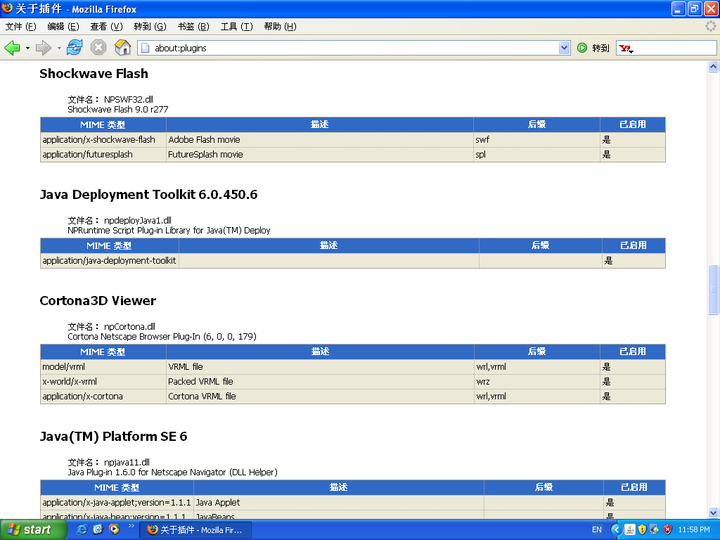Open the 工具 (Tools) menu
The height and width of the screenshot is (540, 720).
click(236, 26)
